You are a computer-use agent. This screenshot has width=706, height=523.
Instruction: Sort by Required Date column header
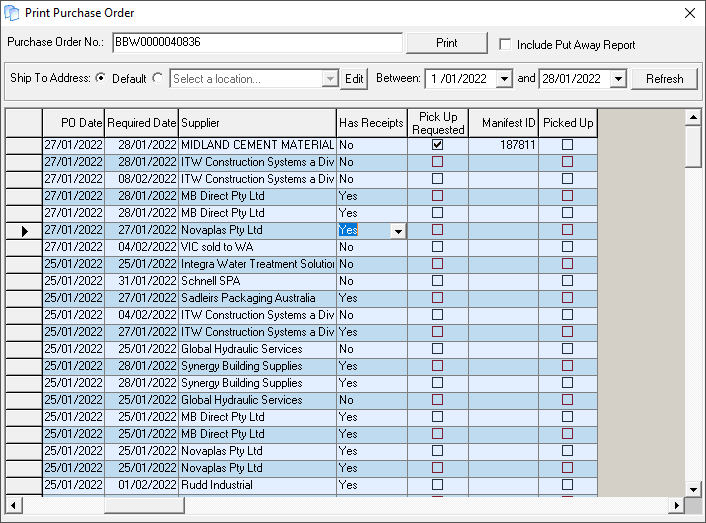coord(141,123)
